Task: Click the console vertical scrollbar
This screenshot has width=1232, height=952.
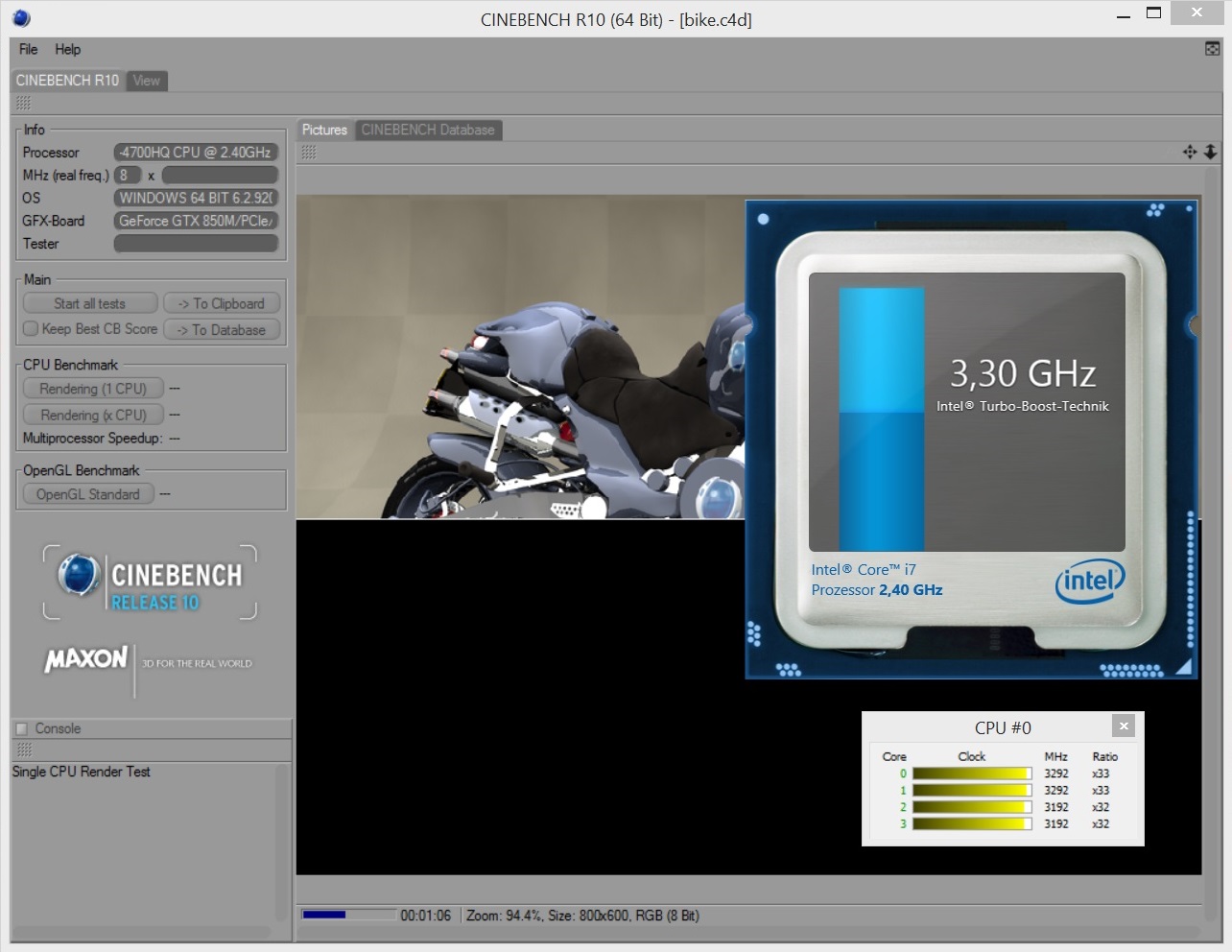Action: pos(282,845)
